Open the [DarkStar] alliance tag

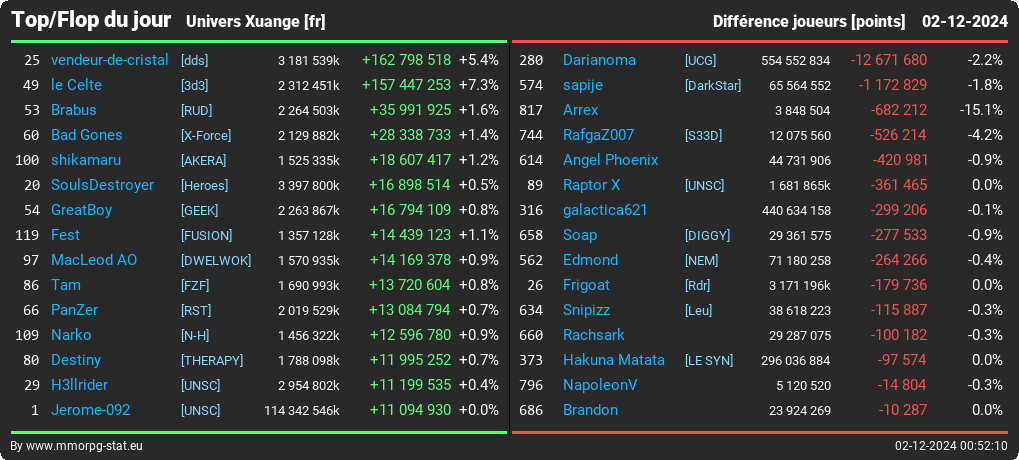tap(713, 85)
